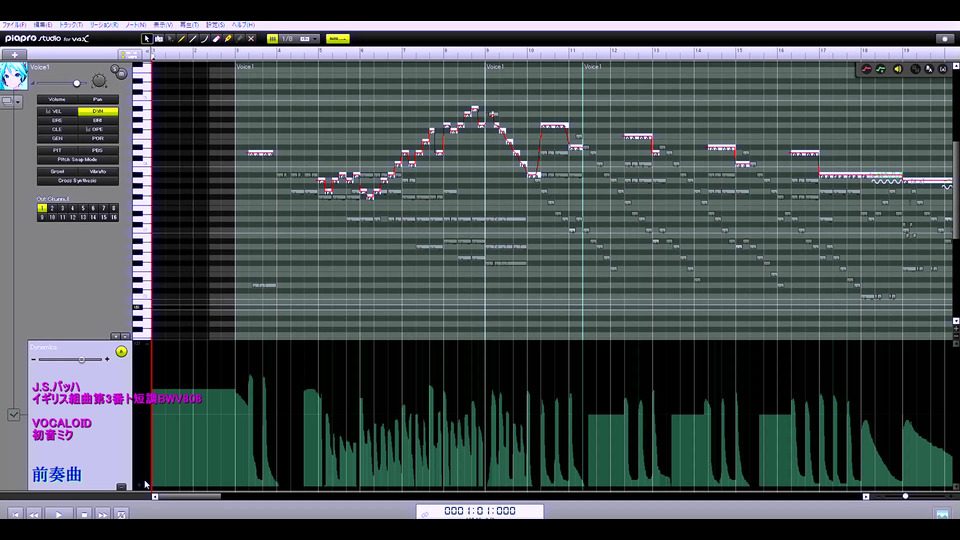Select the PIT parameter
This screenshot has height=540, width=960.
(x=57, y=150)
